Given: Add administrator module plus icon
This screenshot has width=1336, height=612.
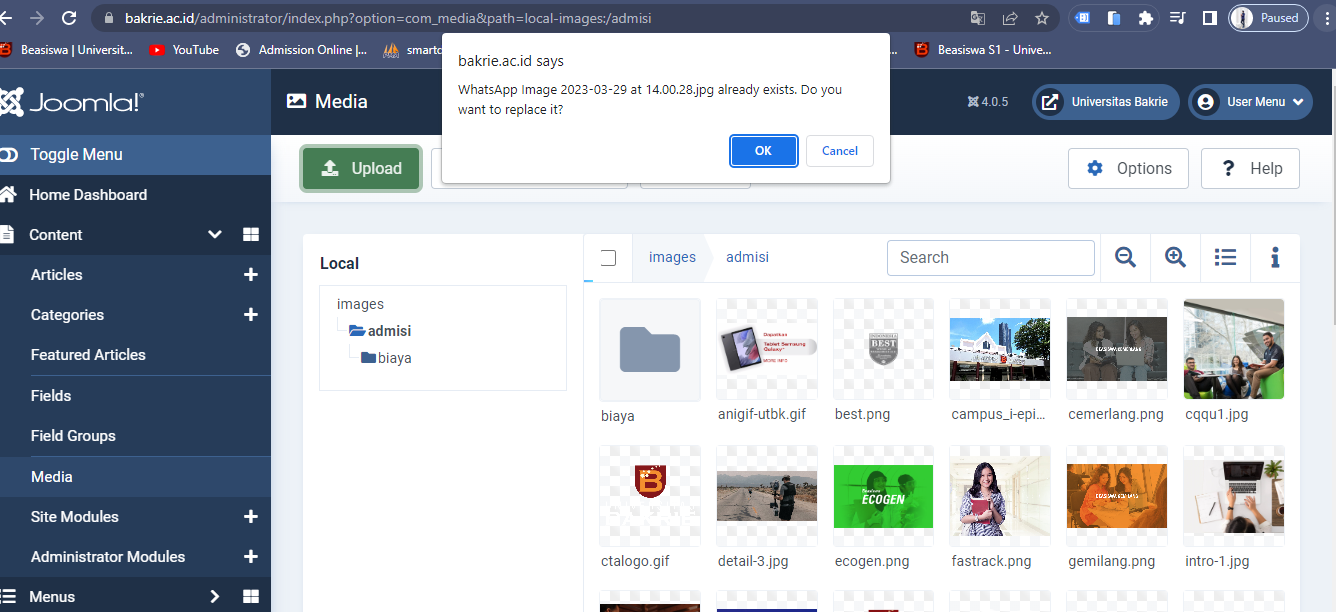Looking at the screenshot, I should point(250,557).
